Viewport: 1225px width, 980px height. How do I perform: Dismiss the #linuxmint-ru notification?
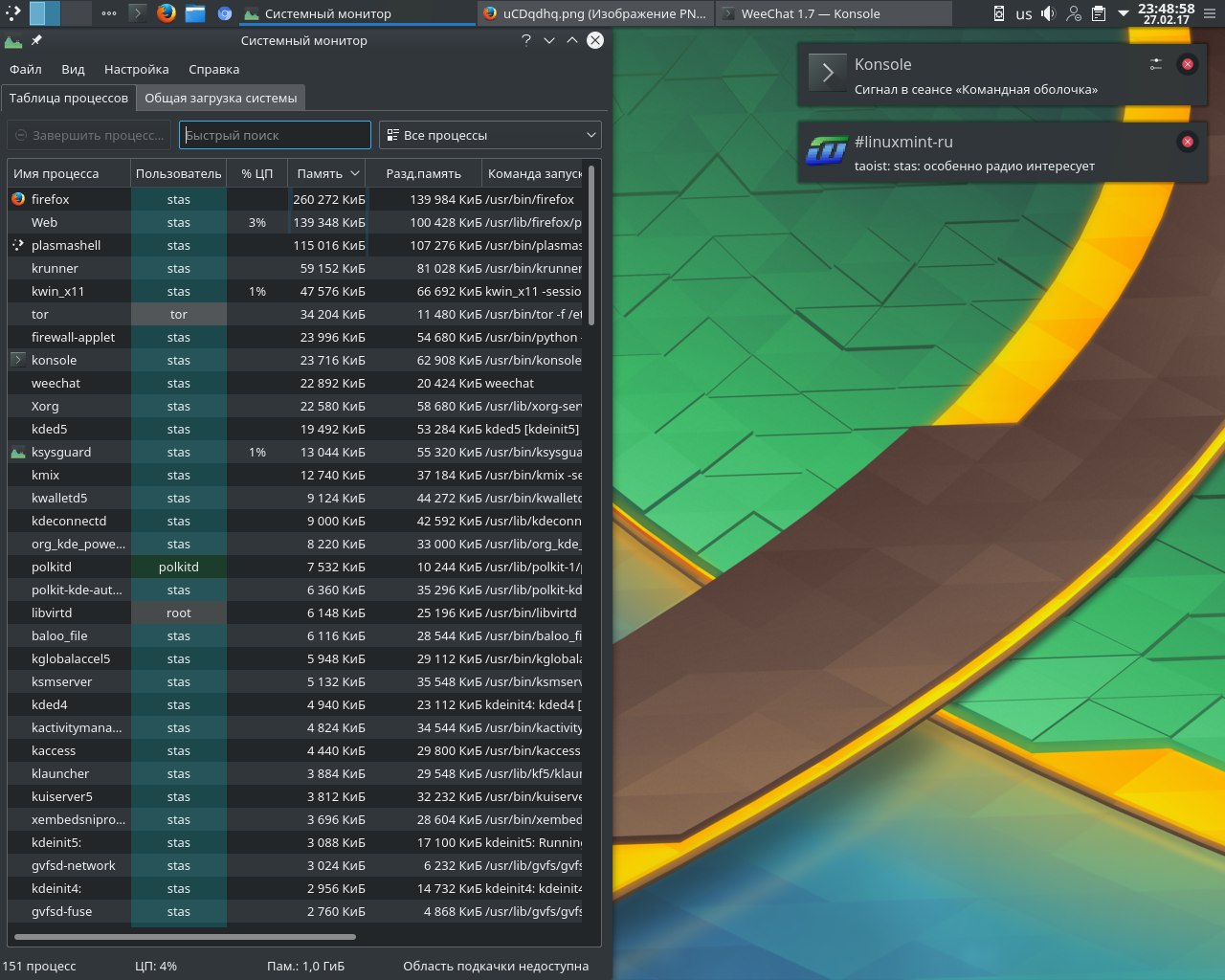tap(1187, 142)
